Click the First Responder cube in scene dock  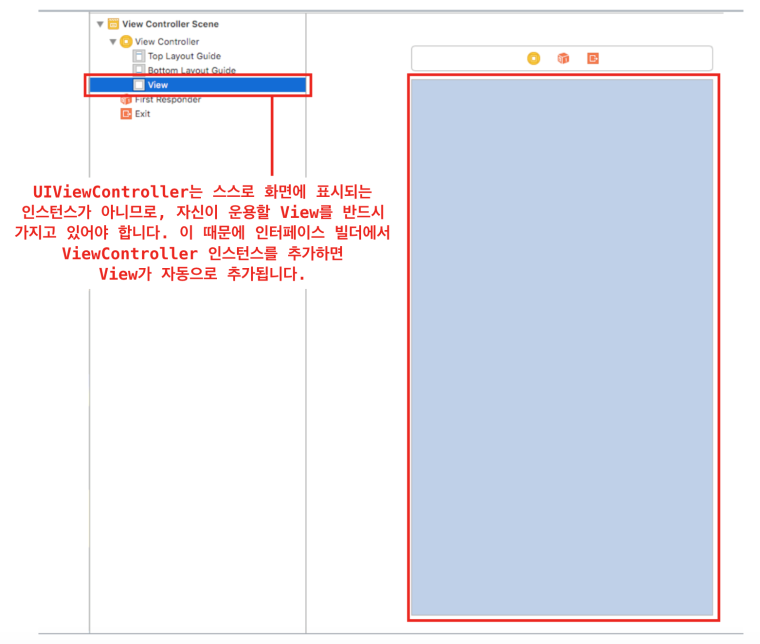pyautogui.click(x=563, y=59)
